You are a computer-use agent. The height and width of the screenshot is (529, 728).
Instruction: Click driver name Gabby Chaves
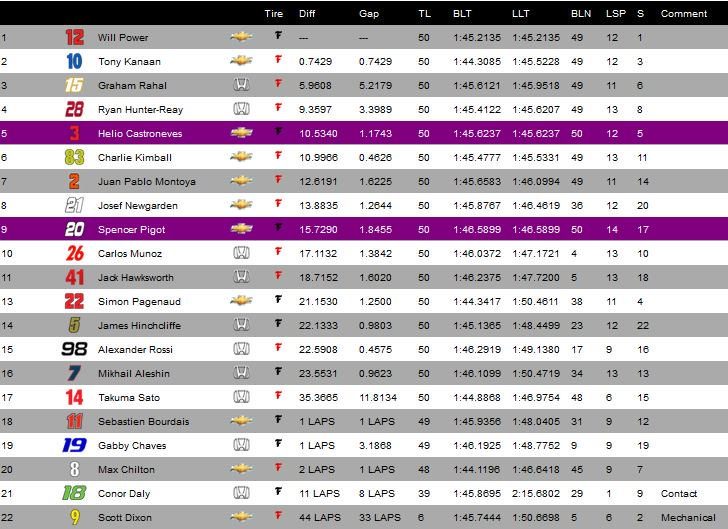132,445
